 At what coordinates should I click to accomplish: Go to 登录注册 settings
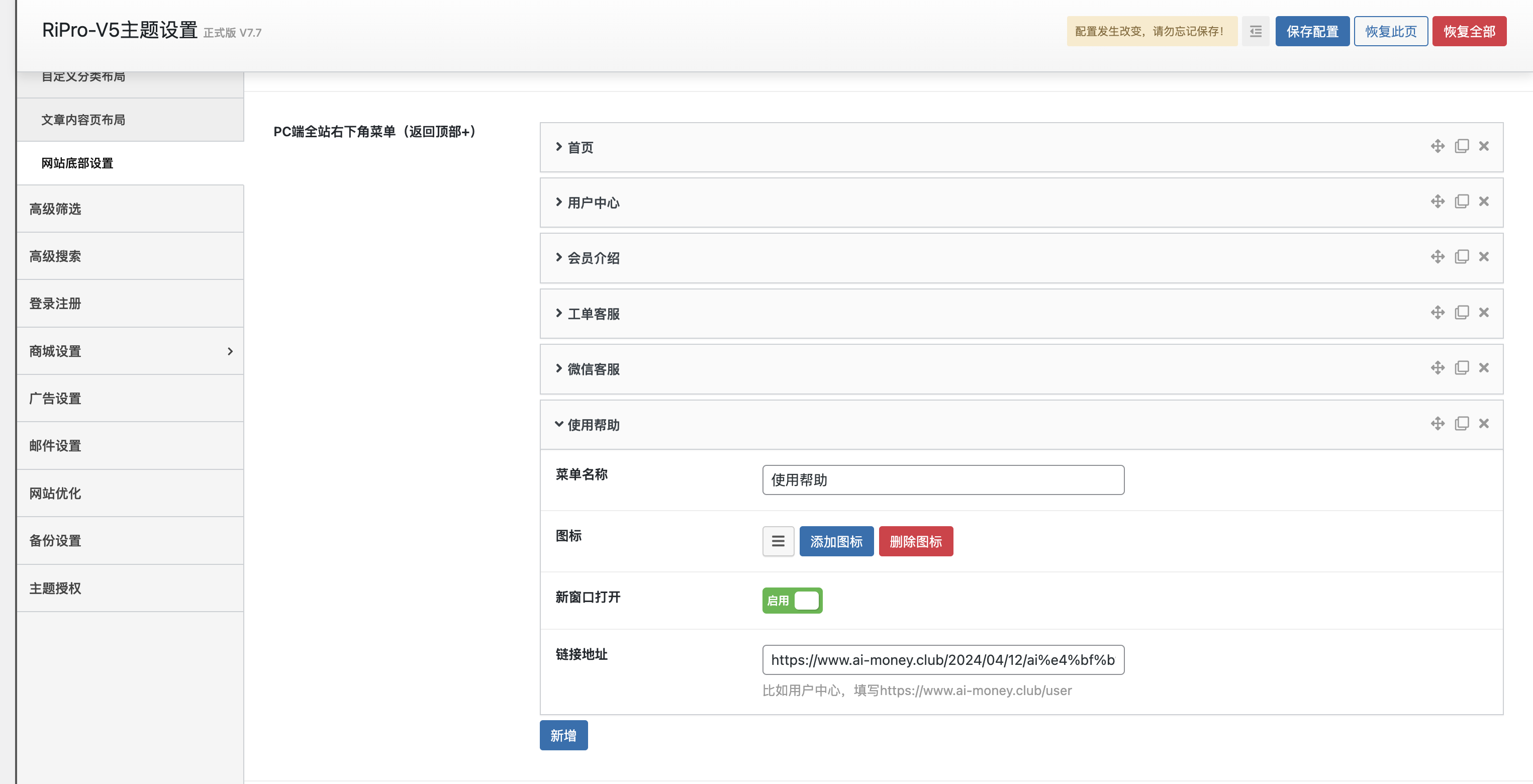[130, 304]
